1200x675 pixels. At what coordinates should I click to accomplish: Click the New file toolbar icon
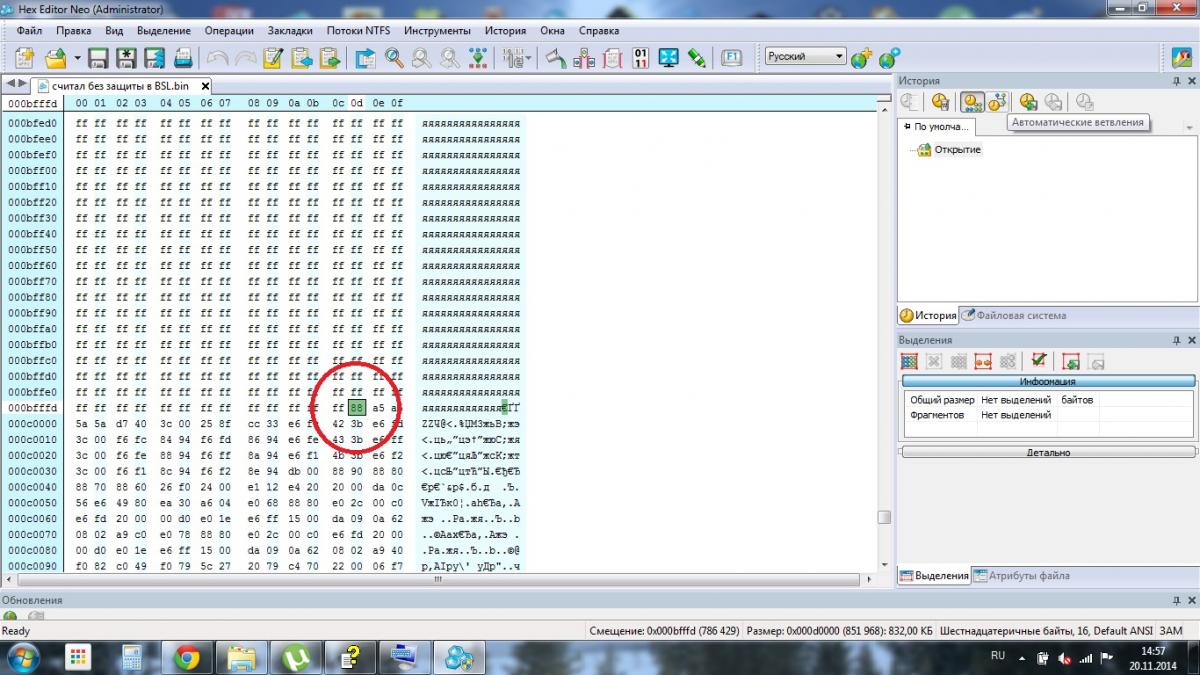point(24,57)
